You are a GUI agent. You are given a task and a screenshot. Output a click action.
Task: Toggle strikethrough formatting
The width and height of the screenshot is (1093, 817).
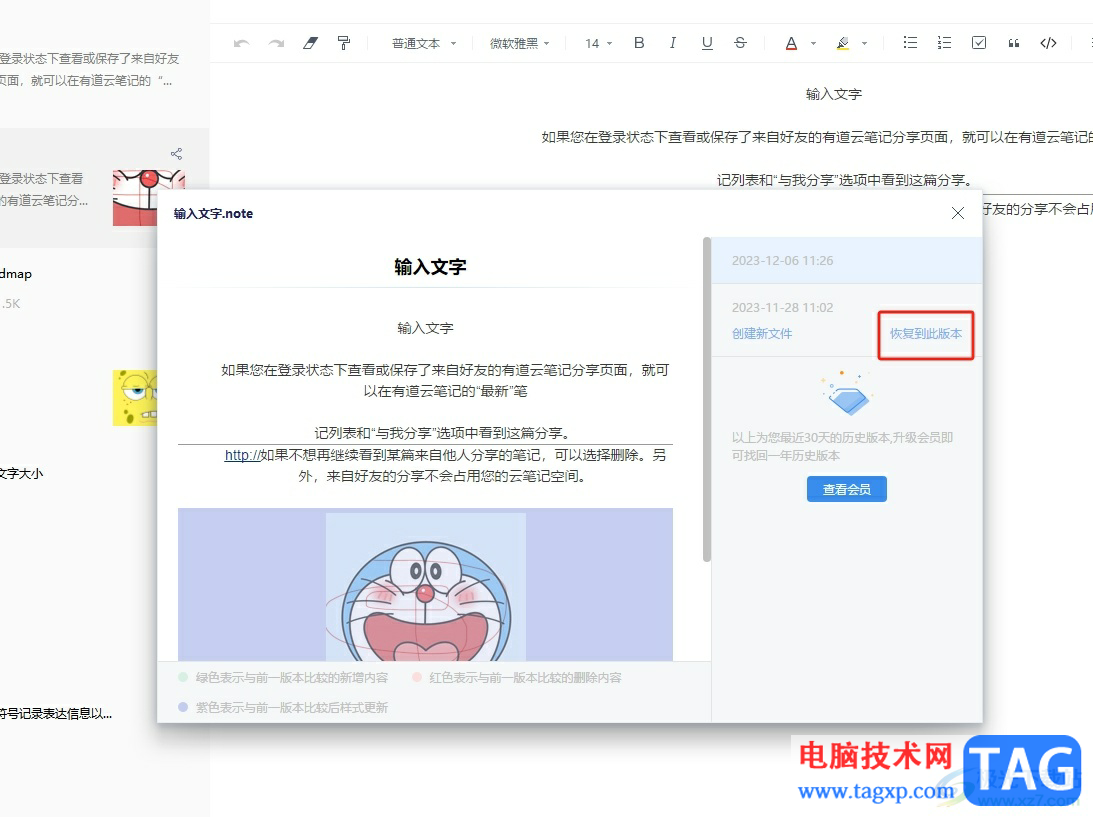[740, 43]
